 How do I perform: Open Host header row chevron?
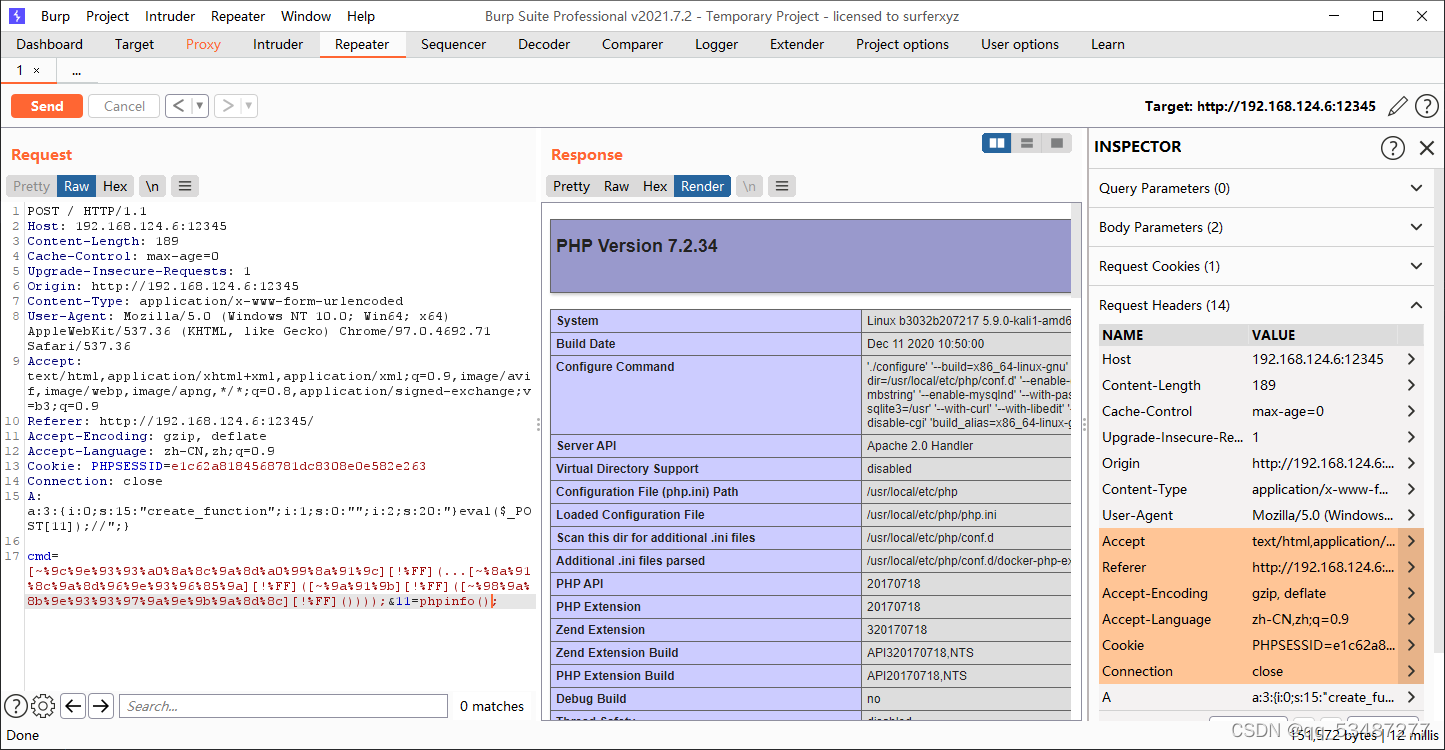point(1411,359)
